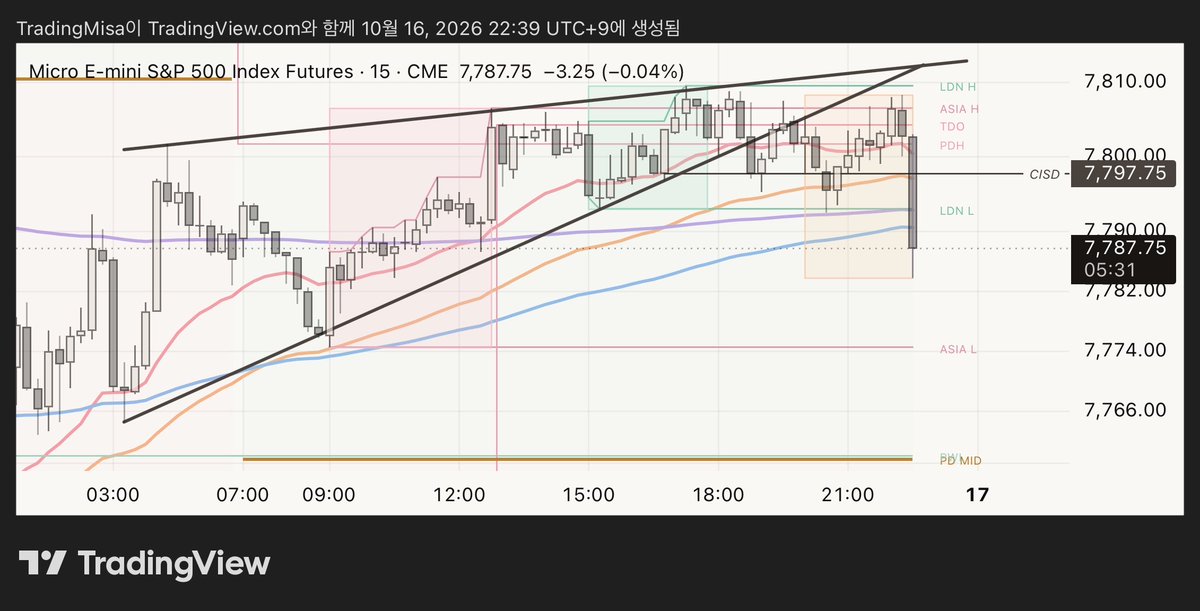Select the 21:00 time axis label
The width and height of the screenshot is (1200, 611).
(847, 494)
